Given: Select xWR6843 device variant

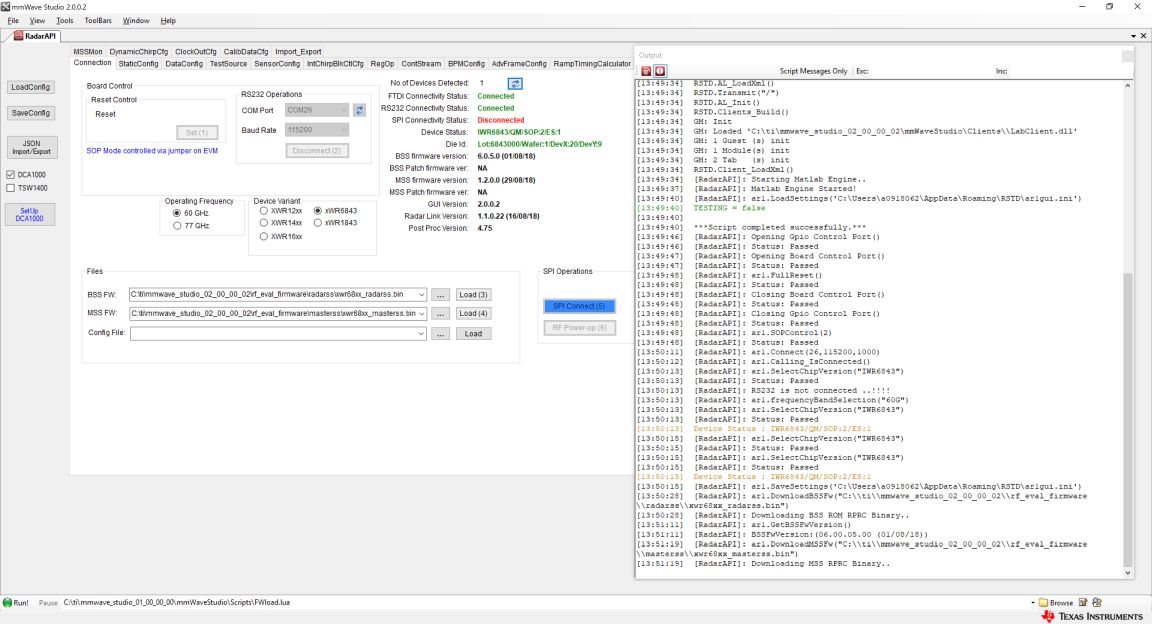Looking at the screenshot, I should (x=318, y=211).
